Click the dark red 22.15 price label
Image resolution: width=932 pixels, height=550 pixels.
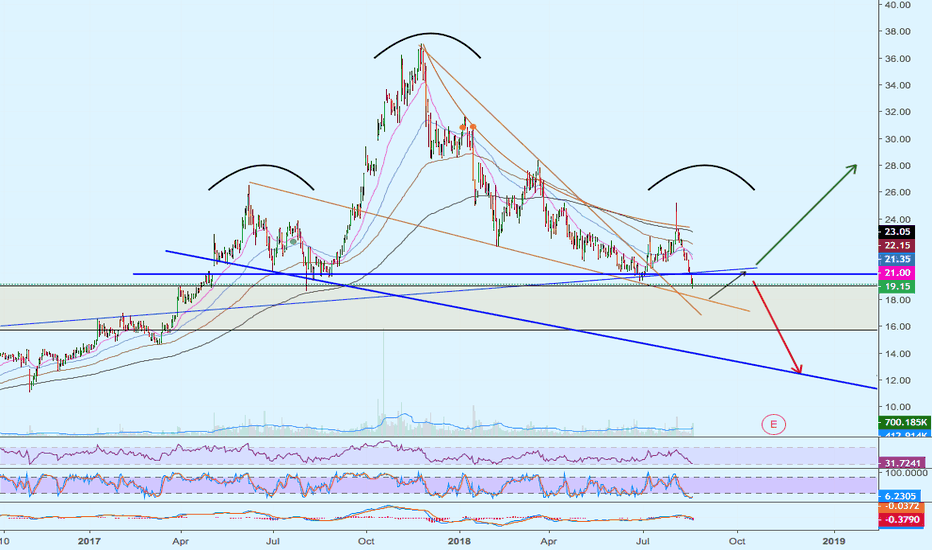point(897,246)
